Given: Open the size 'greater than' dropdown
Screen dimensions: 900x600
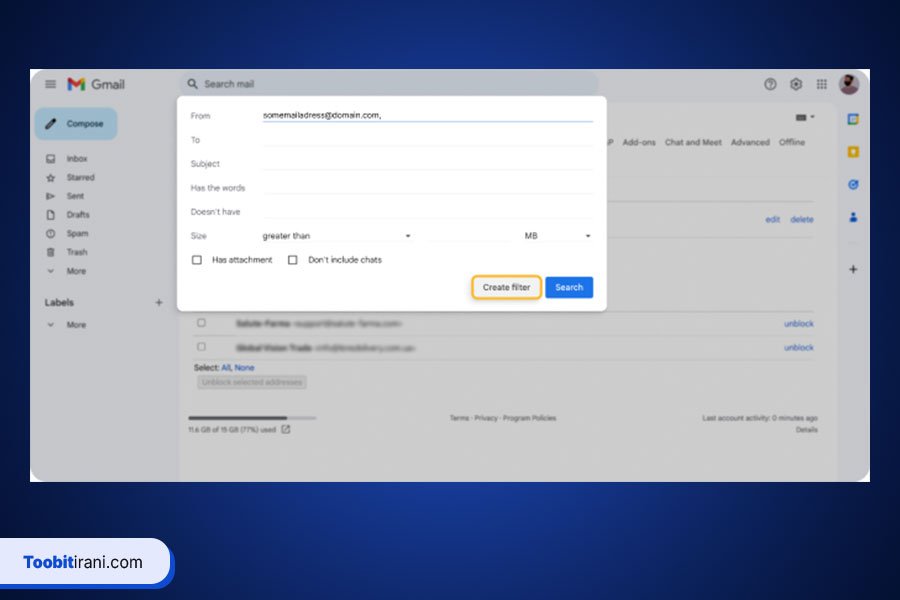Looking at the screenshot, I should [336, 236].
